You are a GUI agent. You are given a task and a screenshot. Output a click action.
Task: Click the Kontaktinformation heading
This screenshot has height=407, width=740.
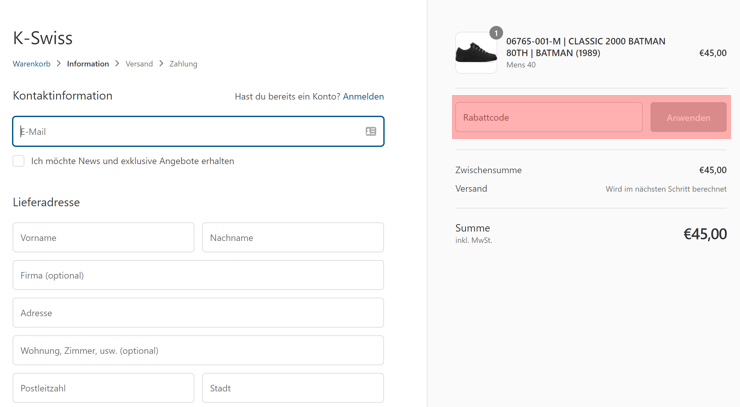pyautogui.click(x=63, y=96)
